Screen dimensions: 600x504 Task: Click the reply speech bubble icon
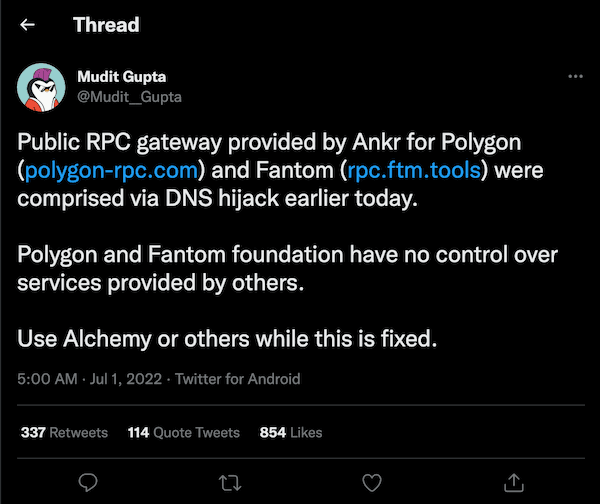87,481
